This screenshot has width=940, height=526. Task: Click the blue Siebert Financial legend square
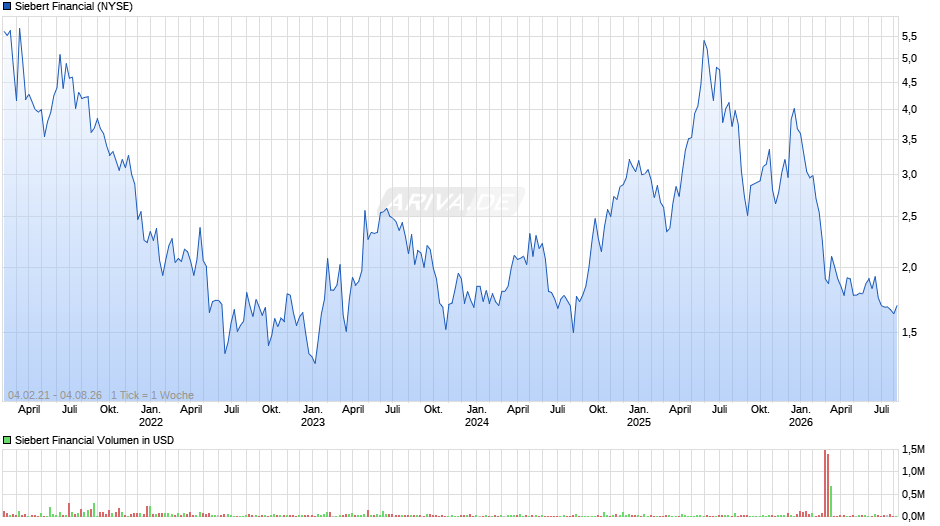point(7,7)
